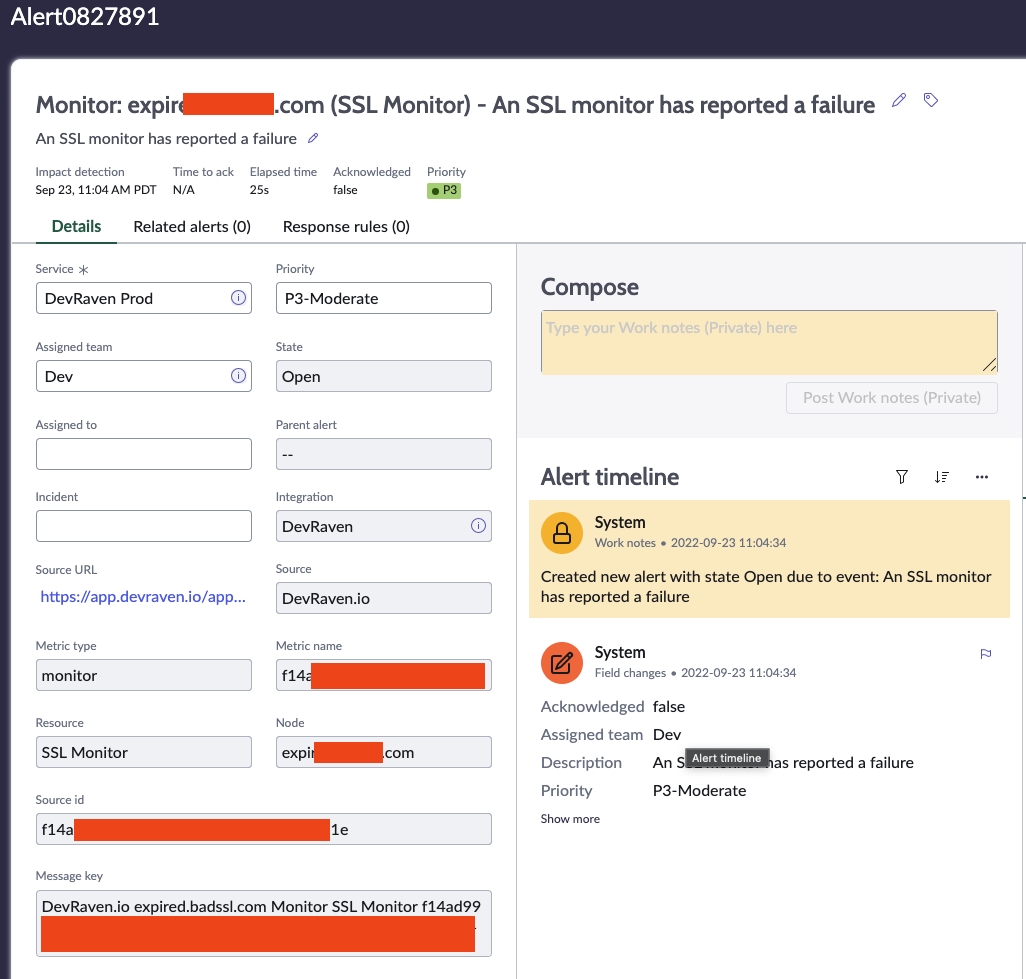Open the timeline more options ellipsis menu

tap(982, 477)
